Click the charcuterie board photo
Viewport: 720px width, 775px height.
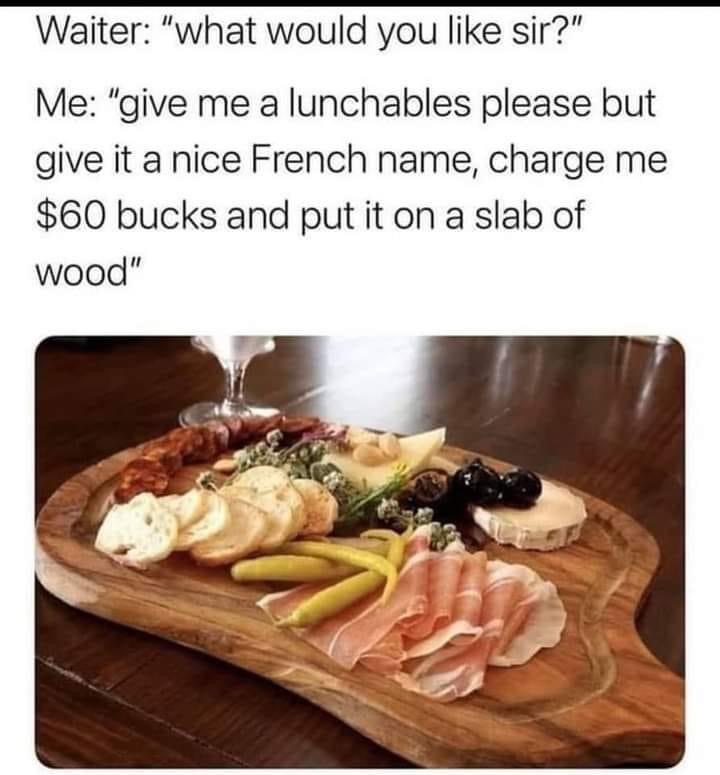pos(360,552)
